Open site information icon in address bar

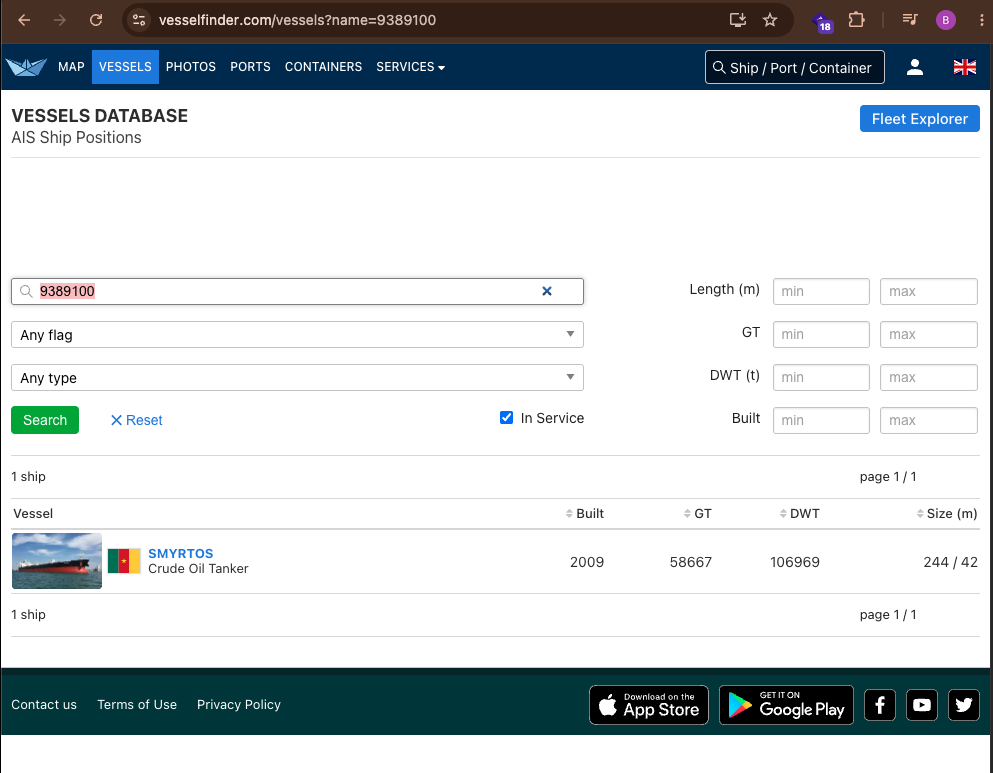coord(139,20)
